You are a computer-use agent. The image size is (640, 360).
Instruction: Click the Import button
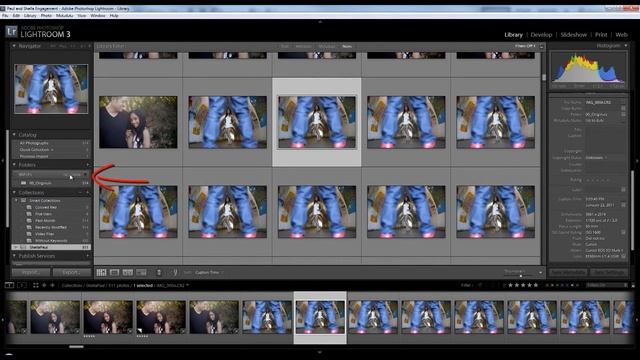click(x=31, y=272)
